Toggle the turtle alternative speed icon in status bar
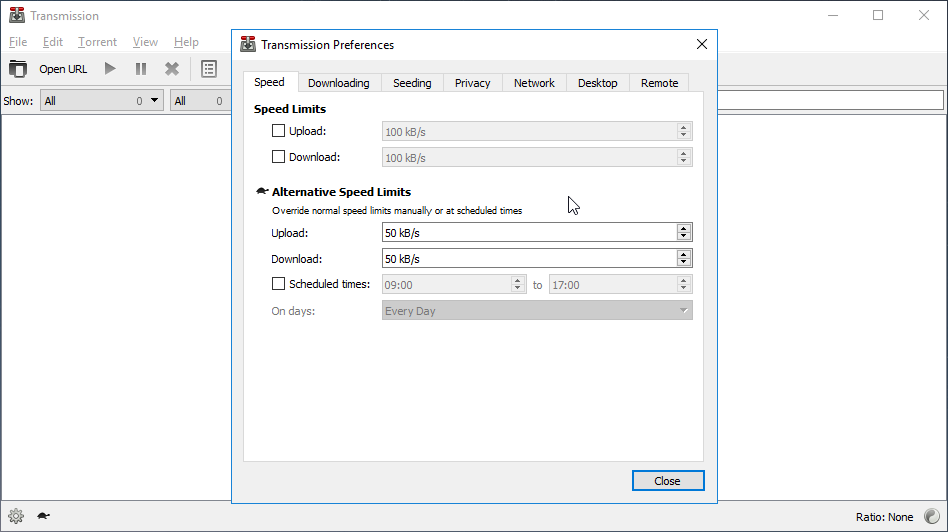 pyautogui.click(x=44, y=516)
